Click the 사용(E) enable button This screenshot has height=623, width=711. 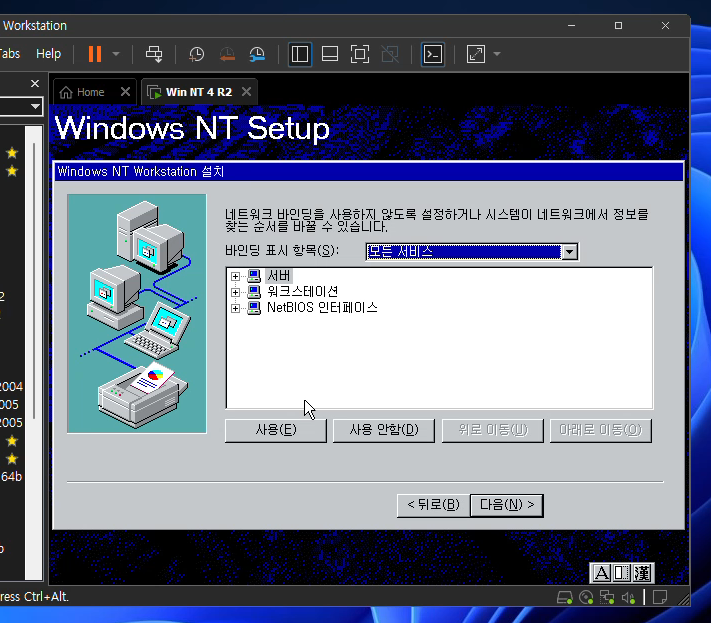[276, 430]
